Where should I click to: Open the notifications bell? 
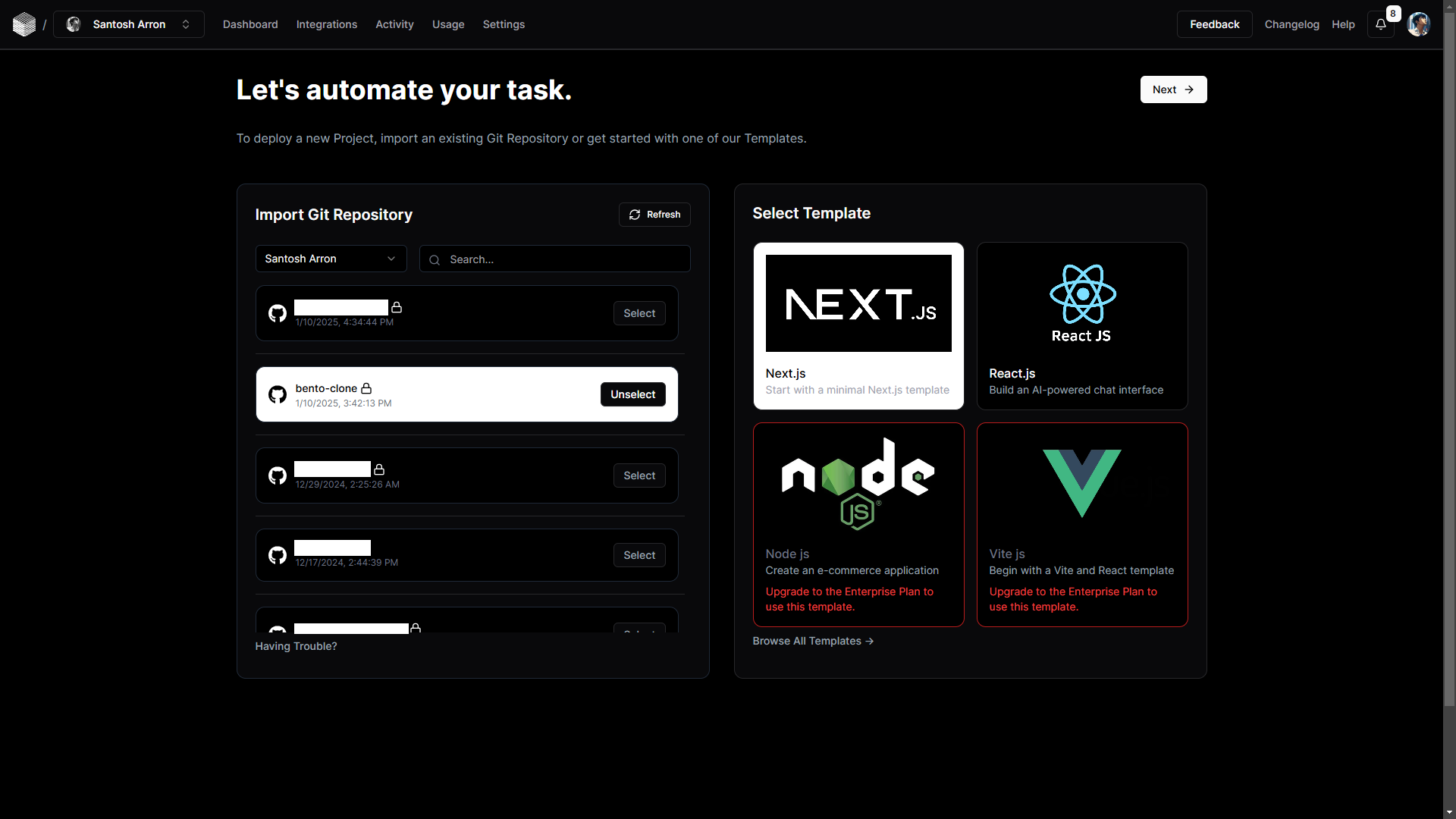coord(1381,24)
